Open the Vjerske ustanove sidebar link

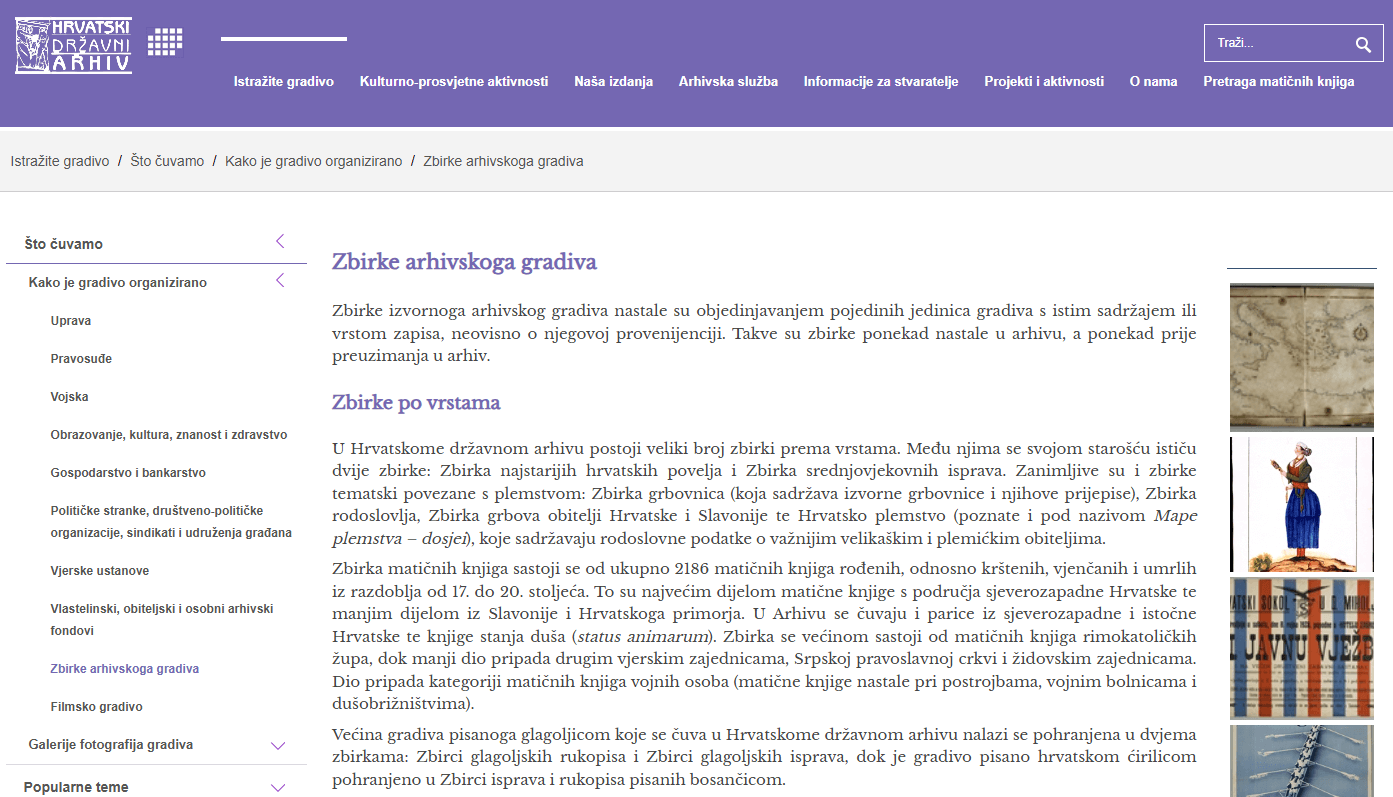pyautogui.click(x=100, y=571)
